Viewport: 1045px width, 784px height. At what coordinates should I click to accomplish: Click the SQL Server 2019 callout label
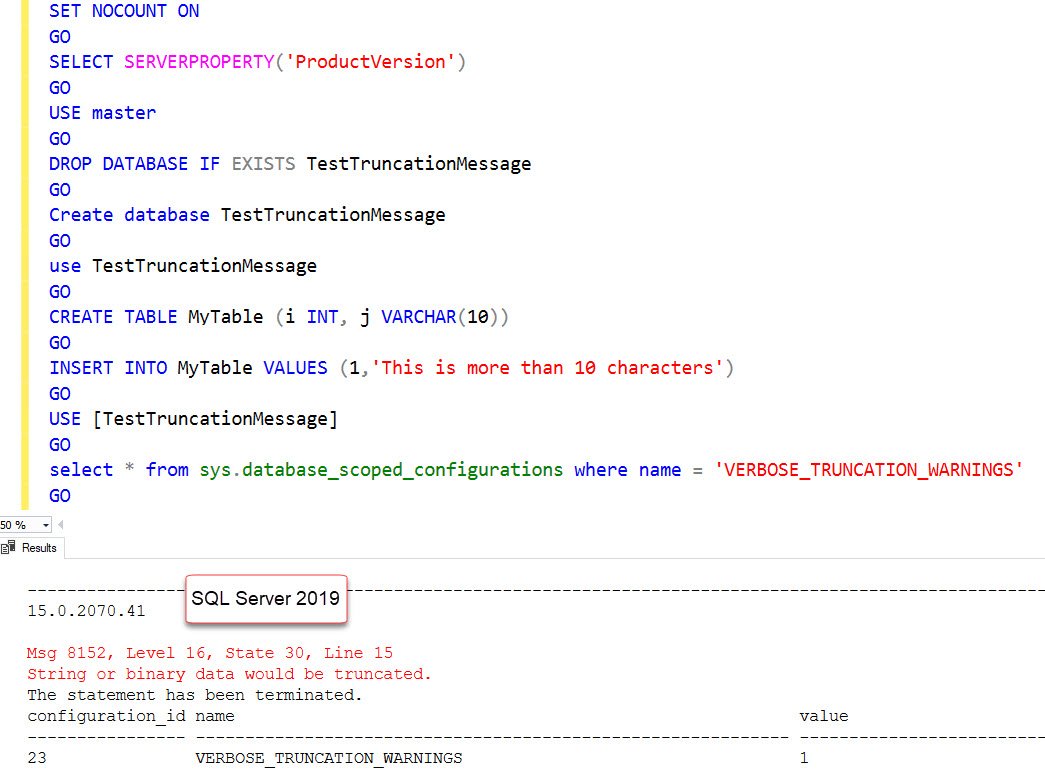coord(266,598)
